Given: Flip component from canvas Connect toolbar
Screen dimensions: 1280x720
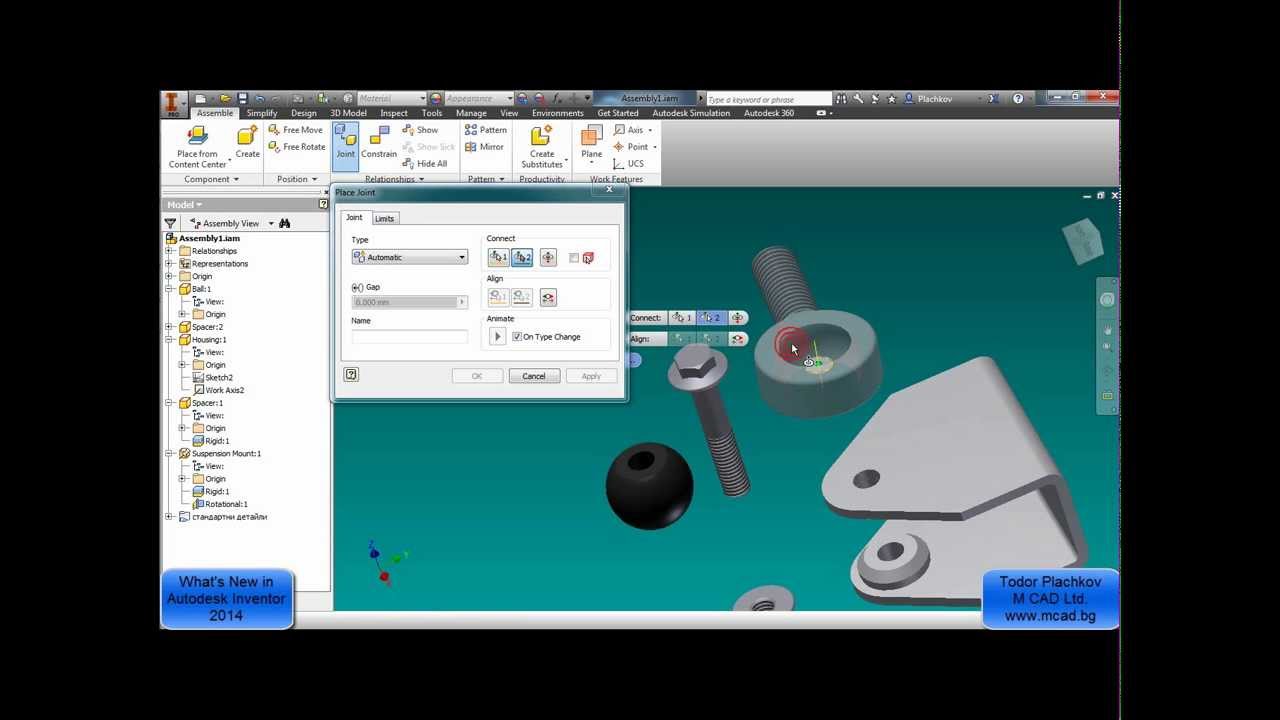Looking at the screenshot, I should tap(737, 318).
